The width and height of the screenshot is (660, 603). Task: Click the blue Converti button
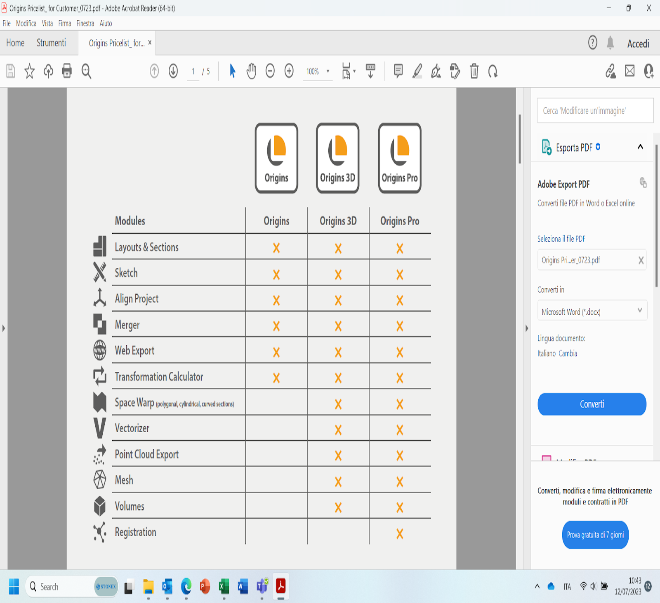click(x=592, y=404)
